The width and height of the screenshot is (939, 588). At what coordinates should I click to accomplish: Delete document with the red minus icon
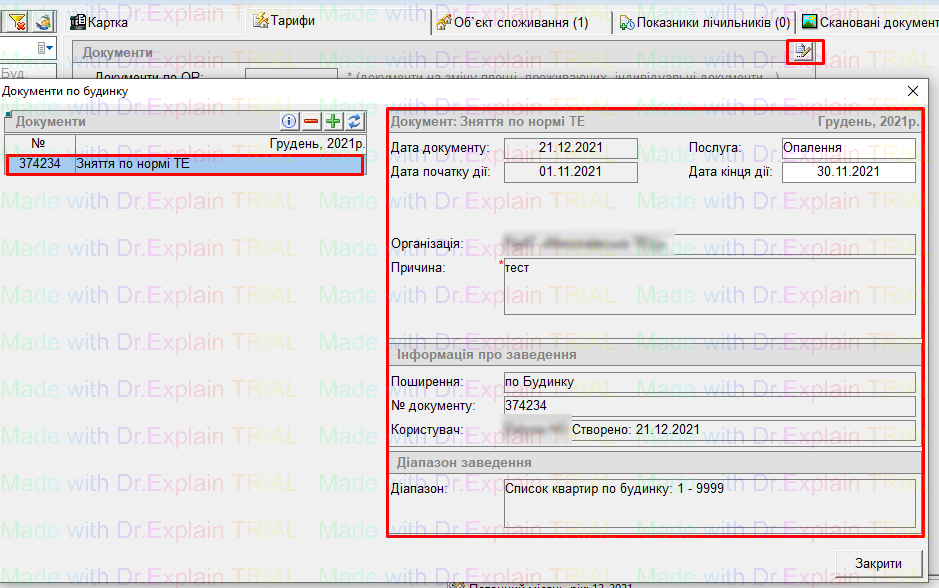pos(311,121)
